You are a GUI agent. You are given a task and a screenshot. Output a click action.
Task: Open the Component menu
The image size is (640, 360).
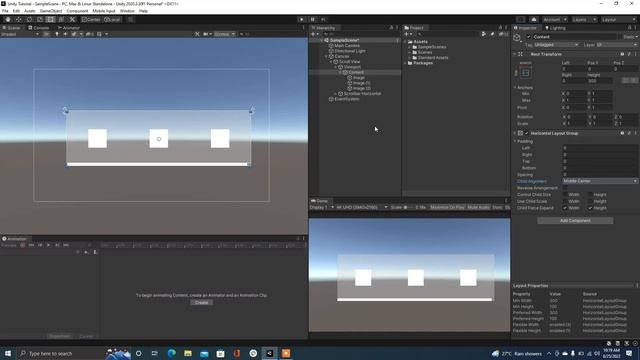point(77,11)
